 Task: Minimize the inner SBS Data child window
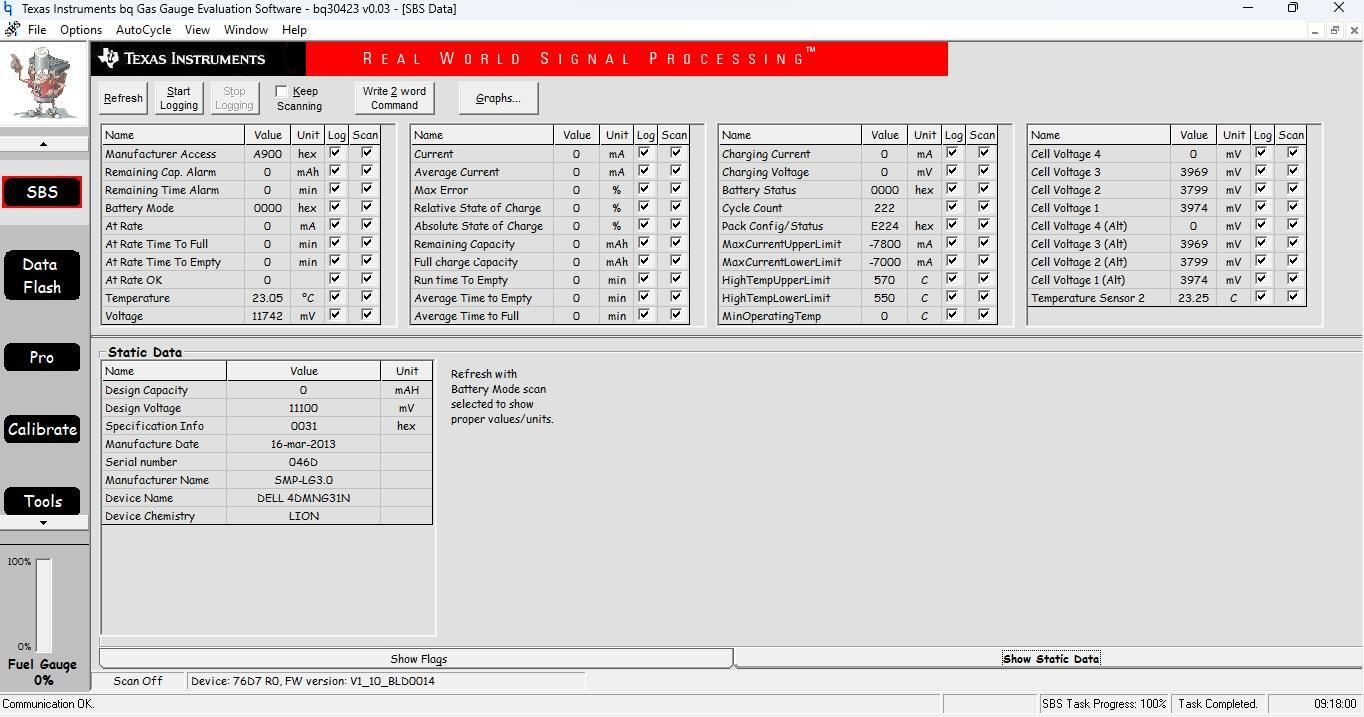click(1314, 30)
